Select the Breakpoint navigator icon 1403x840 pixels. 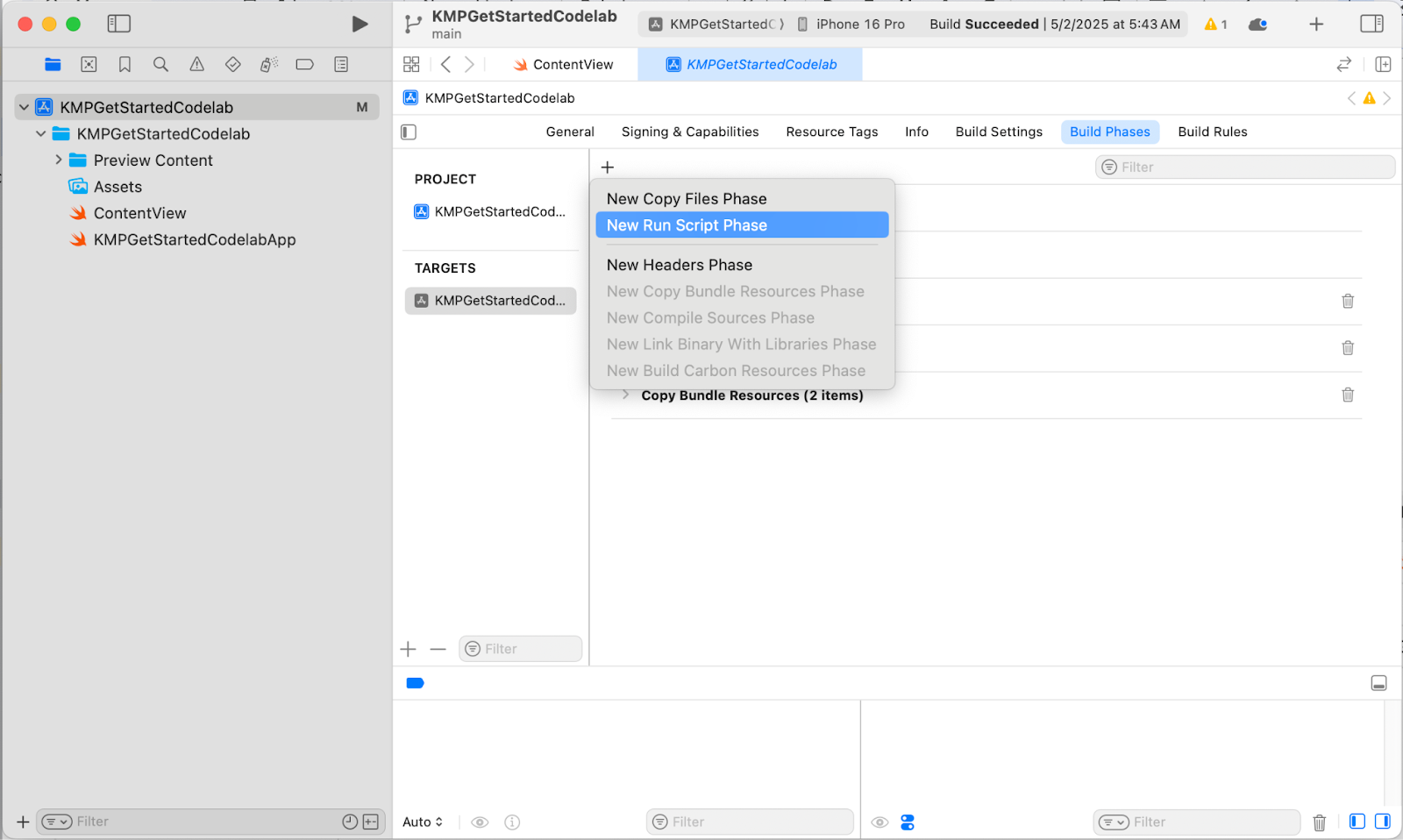(x=304, y=64)
